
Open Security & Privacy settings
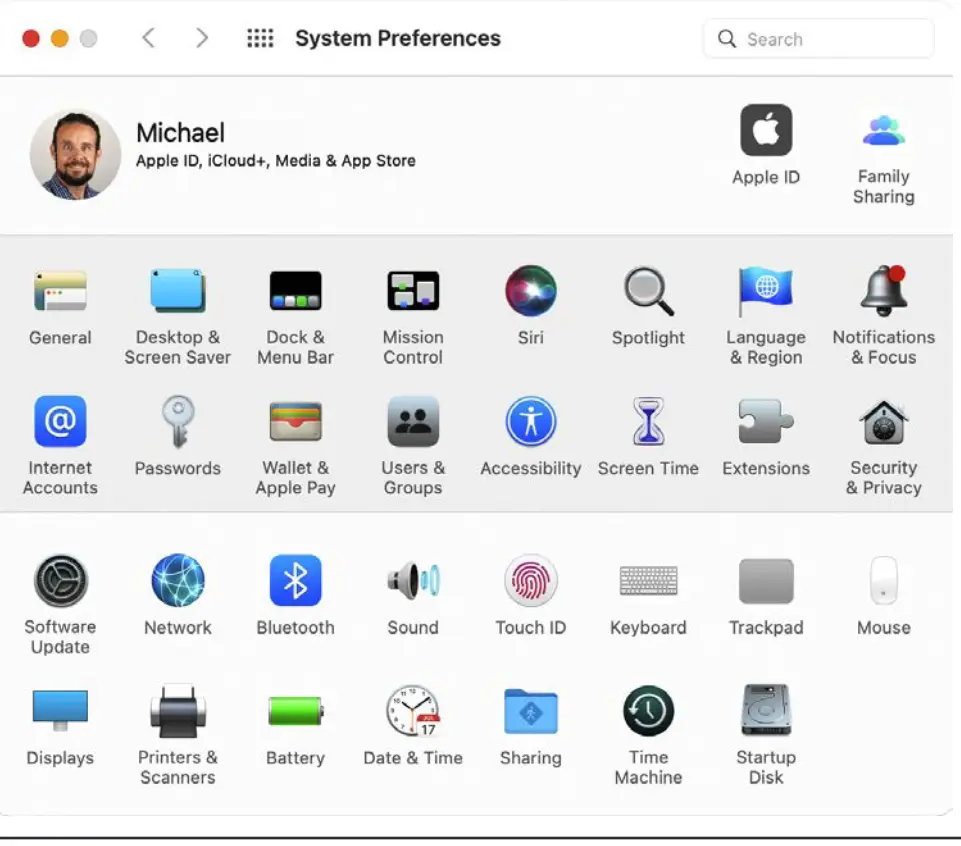pyautogui.click(x=883, y=423)
